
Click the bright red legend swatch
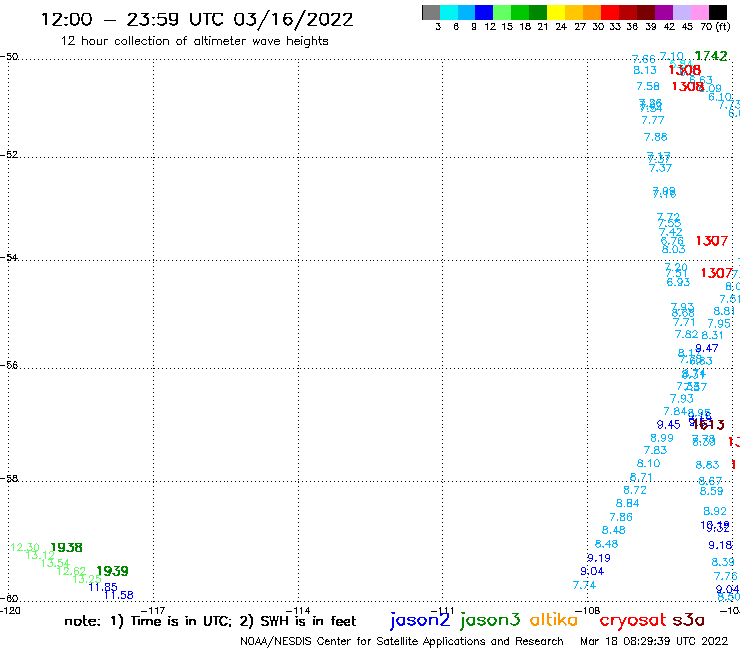tap(610, 12)
